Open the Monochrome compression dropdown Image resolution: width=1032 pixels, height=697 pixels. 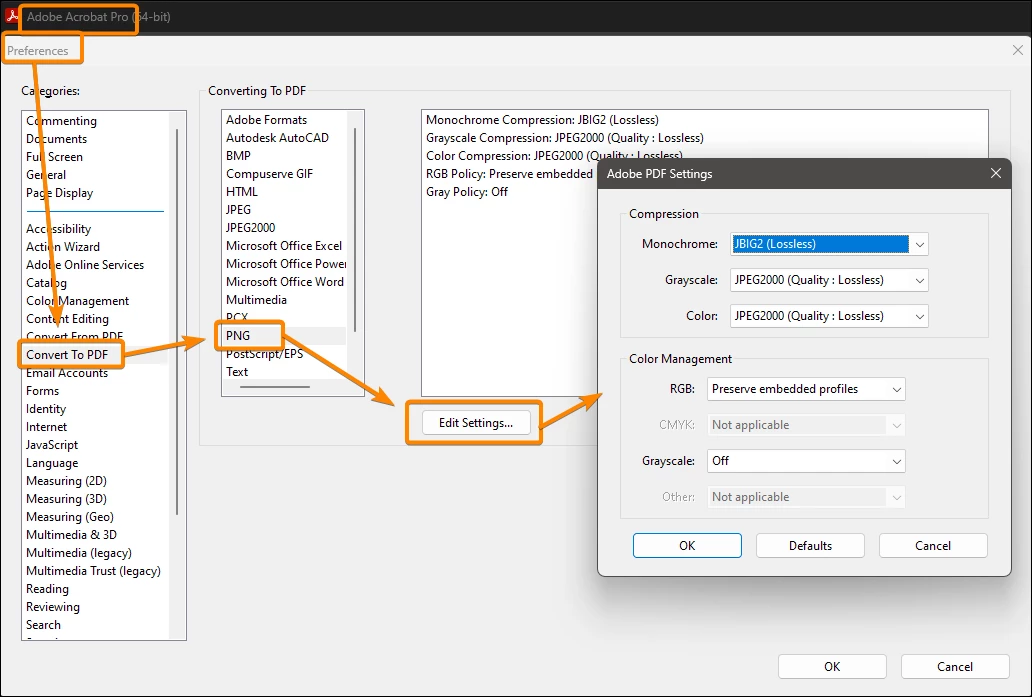coord(829,244)
